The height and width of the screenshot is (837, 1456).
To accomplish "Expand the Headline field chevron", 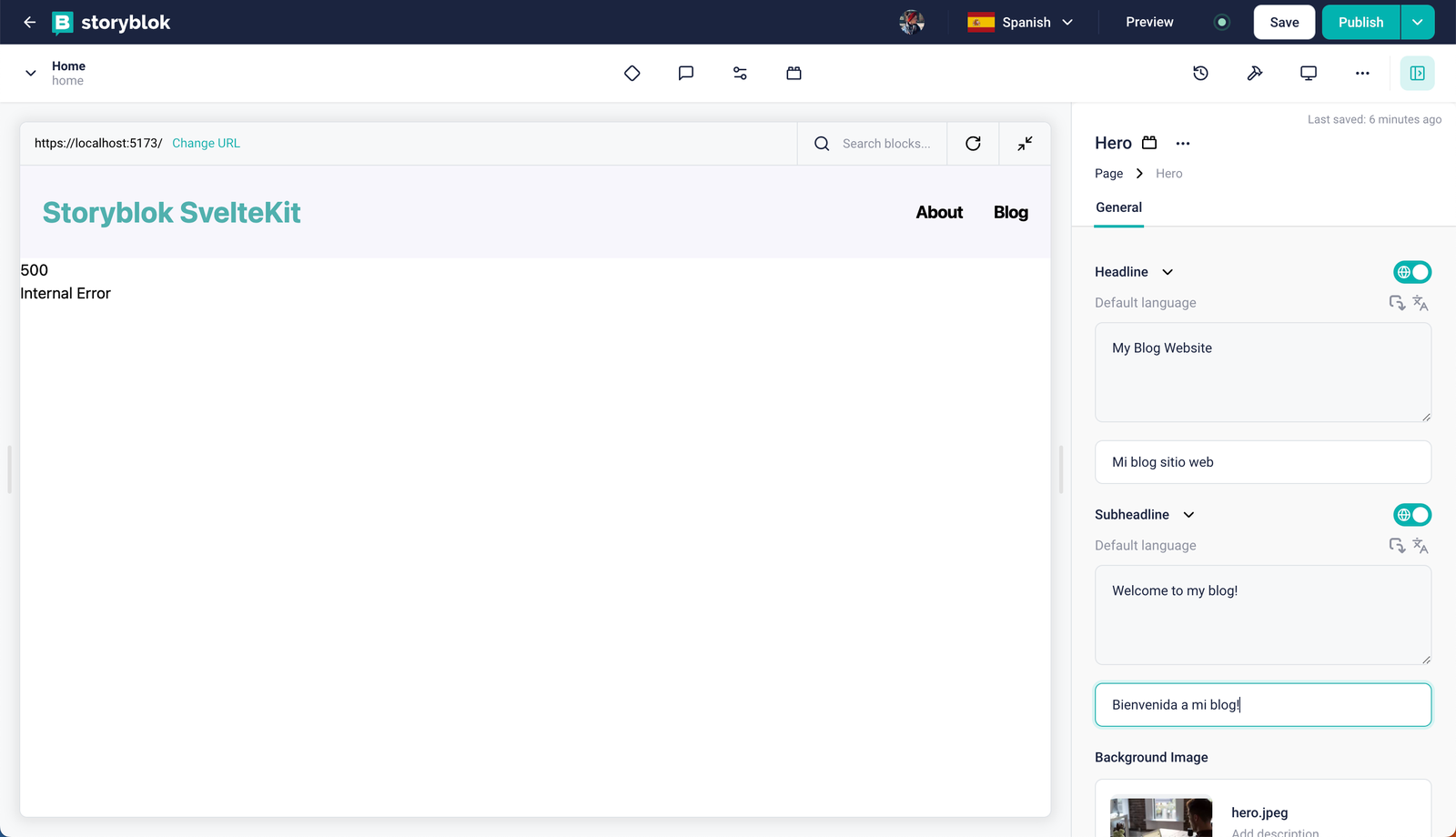I will coord(1168,272).
